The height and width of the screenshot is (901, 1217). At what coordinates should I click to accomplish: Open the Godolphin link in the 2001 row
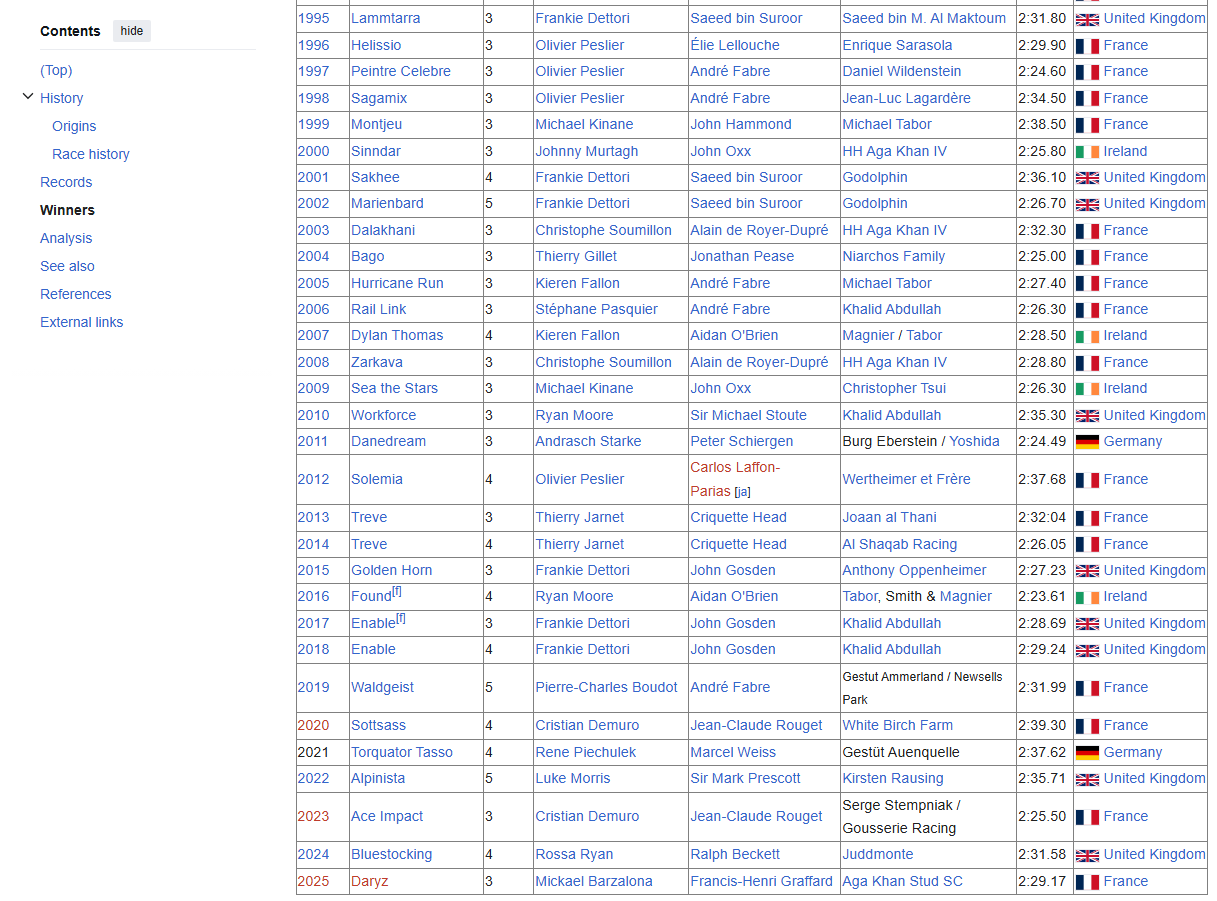875,177
